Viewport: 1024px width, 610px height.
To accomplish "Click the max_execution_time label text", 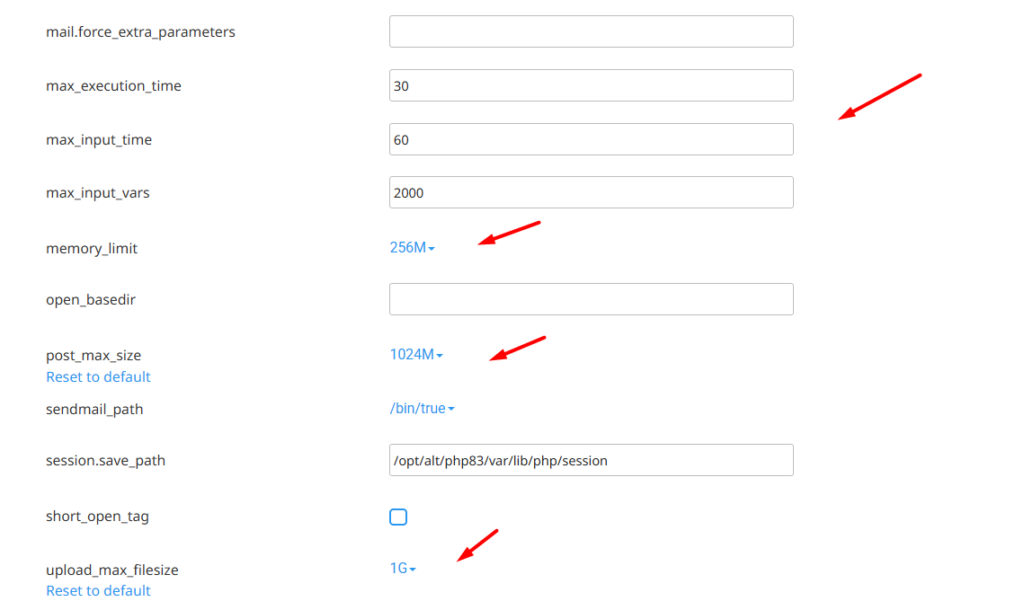I will click(x=114, y=86).
